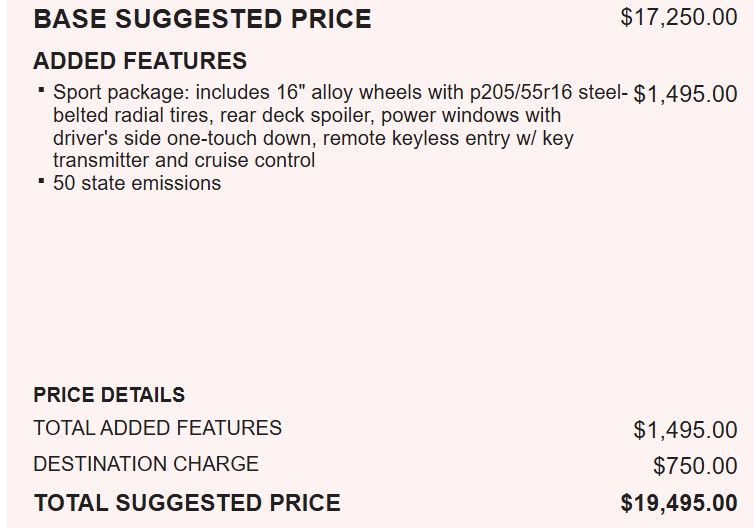Click the "power windows" text

coord(444,115)
